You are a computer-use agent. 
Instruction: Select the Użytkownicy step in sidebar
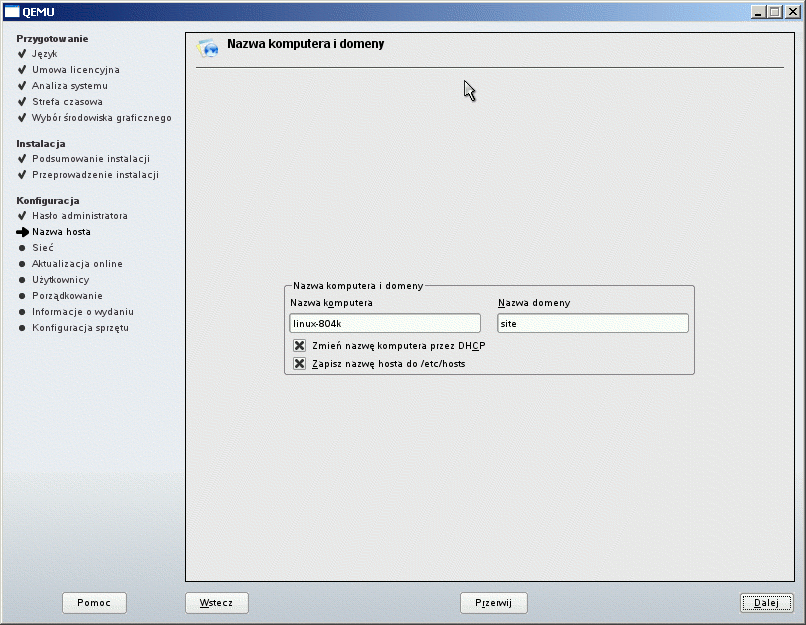(x=60, y=280)
